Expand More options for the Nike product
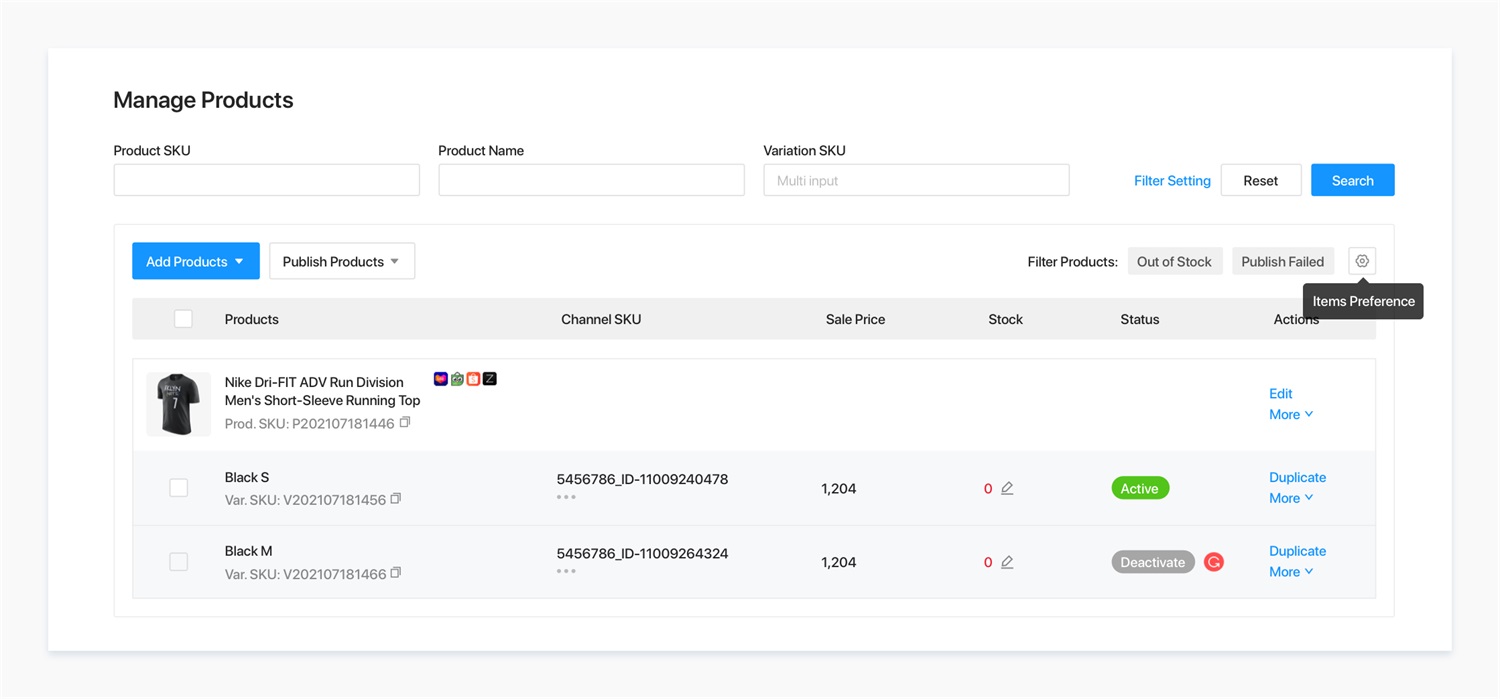 (x=1290, y=414)
